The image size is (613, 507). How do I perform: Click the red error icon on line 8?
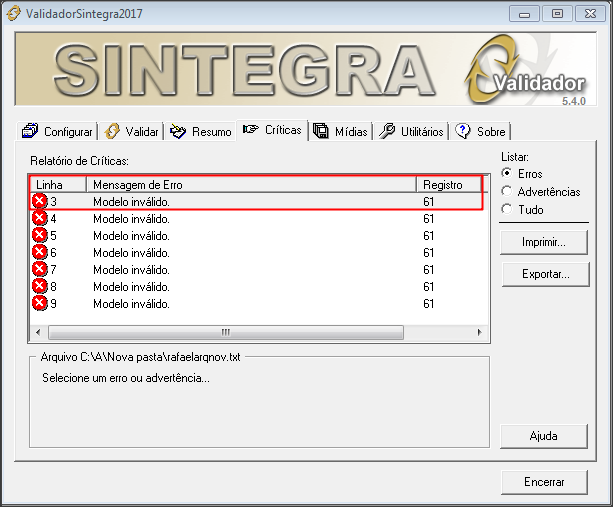(39, 286)
